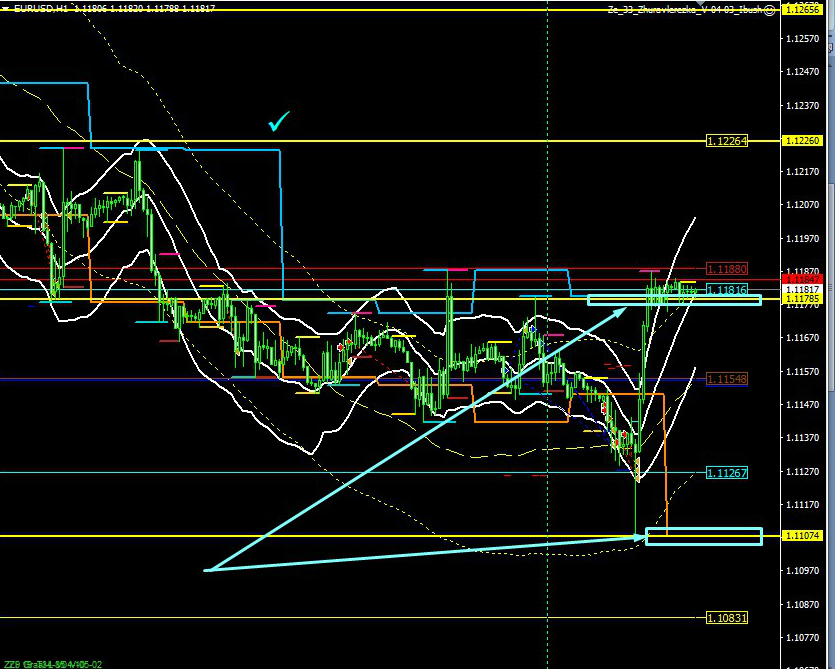Select the upper cyan rectangle near 1.11785
The width and height of the screenshot is (835, 669).
point(674,299)
